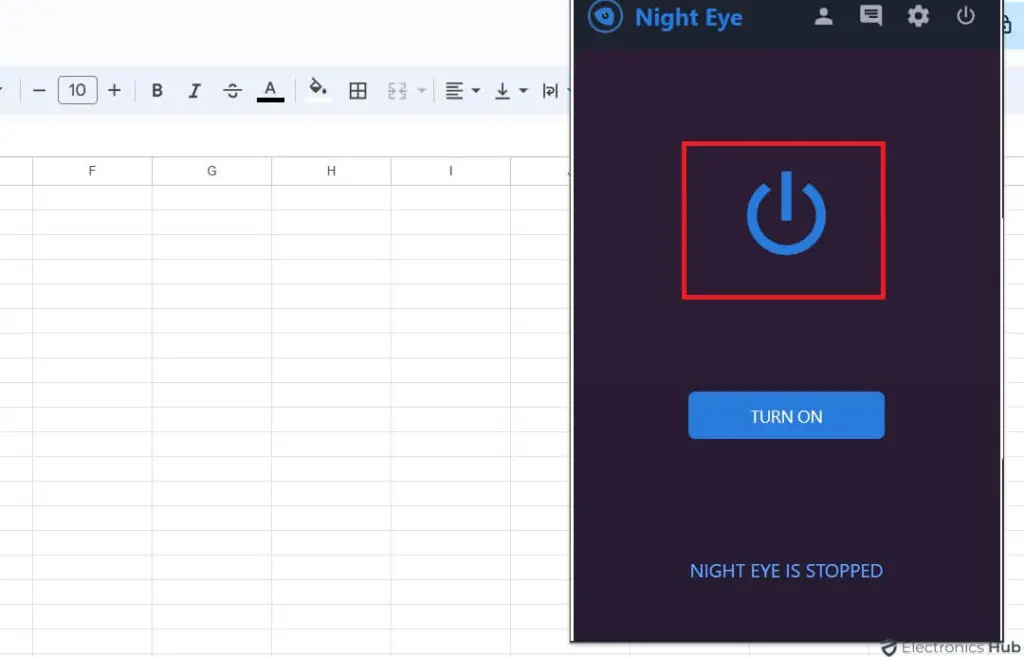Open the text color picker
The width and height of the screenshot is (1024, 657).
pyautogui.click(x=270, y=90)
